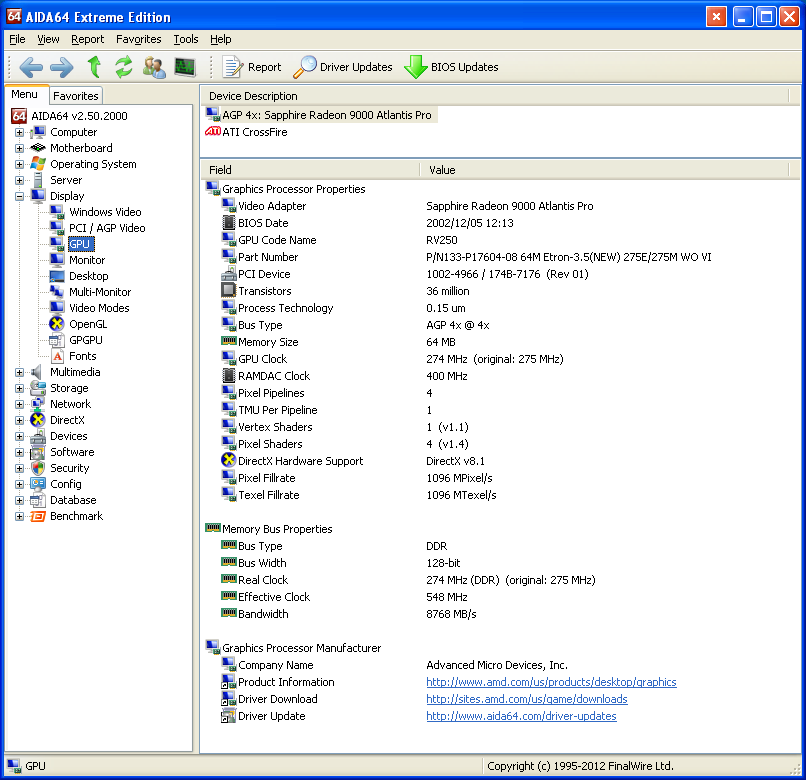Refresh using the green circular arrows icon
Screen dimensions: 806x780
[x=124, y=67]
